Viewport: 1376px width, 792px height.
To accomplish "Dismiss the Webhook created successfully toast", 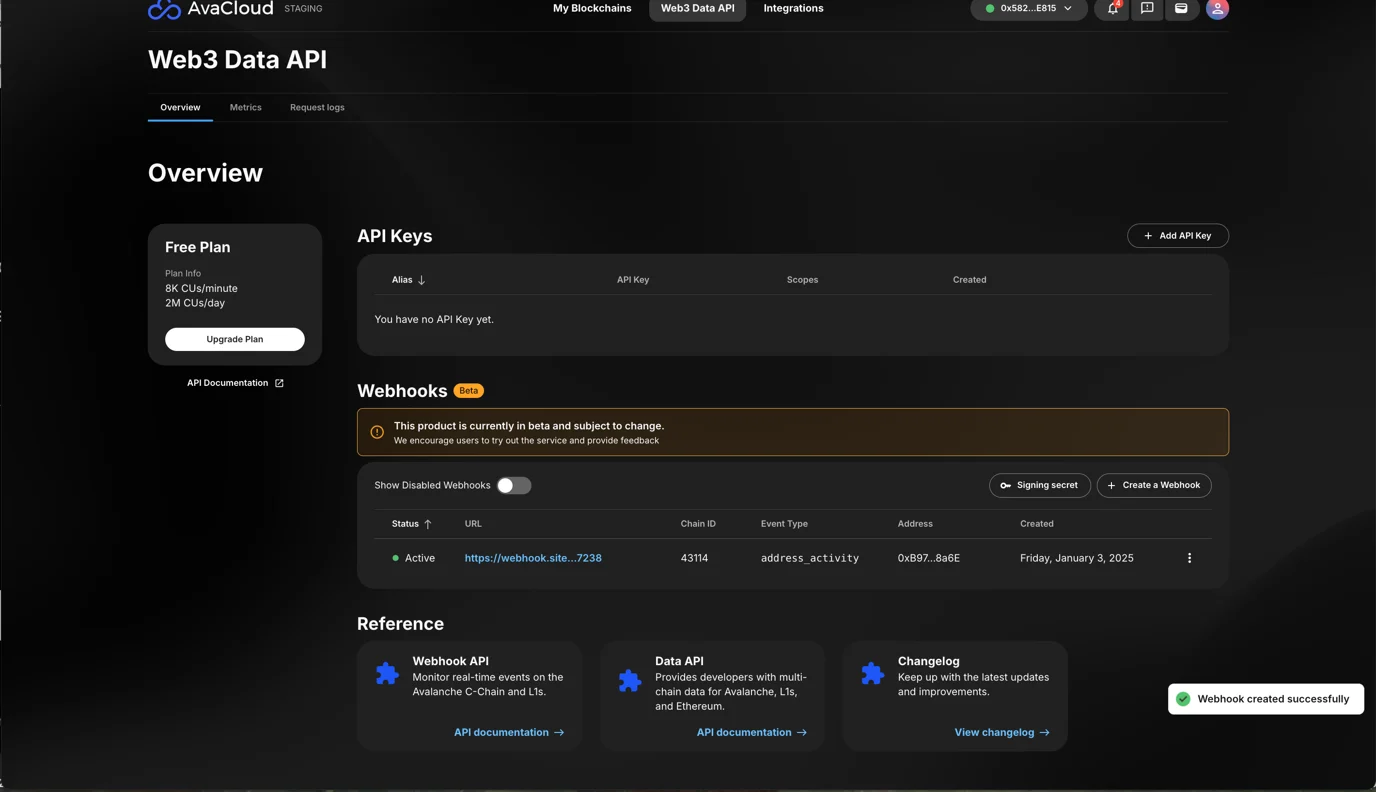I will pos(1265,699).
